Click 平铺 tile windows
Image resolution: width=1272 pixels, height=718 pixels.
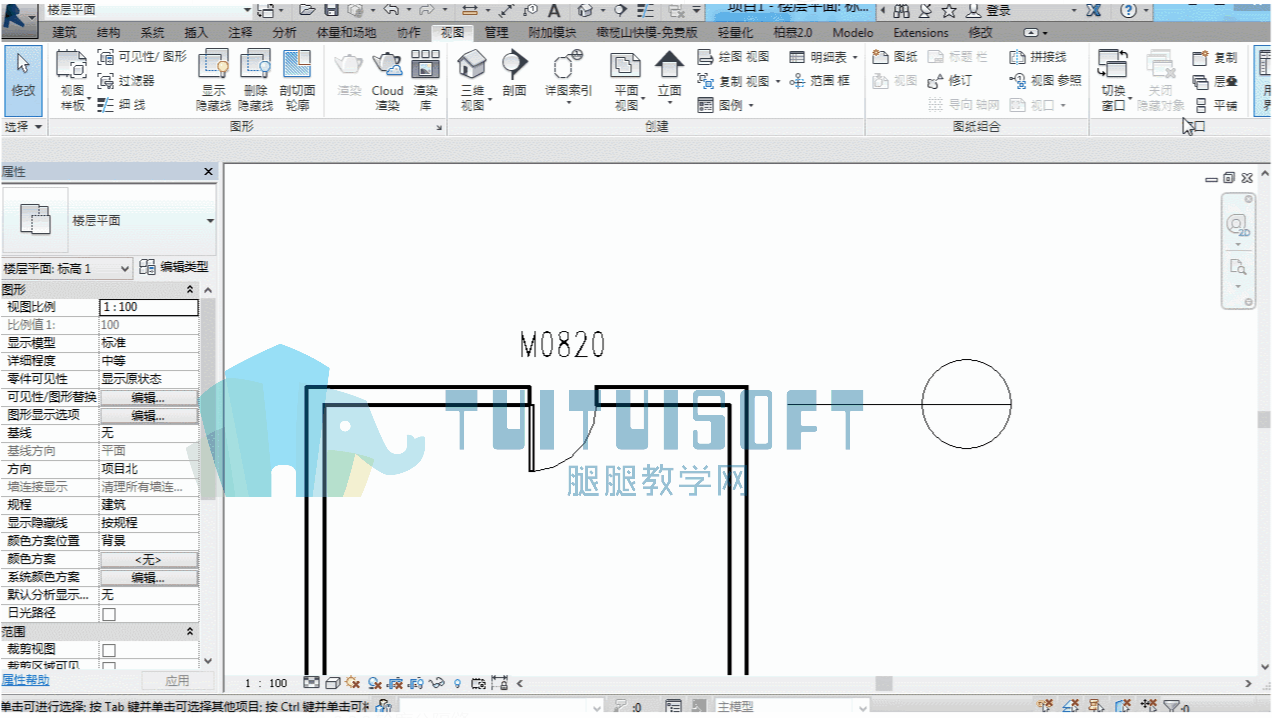point(1216,105)
